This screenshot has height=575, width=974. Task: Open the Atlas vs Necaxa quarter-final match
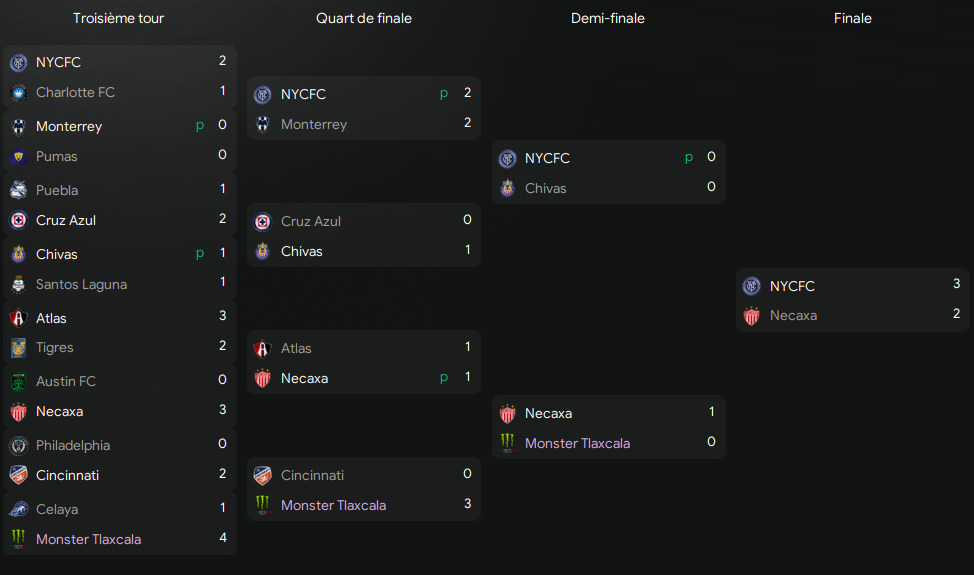(364, 363)
